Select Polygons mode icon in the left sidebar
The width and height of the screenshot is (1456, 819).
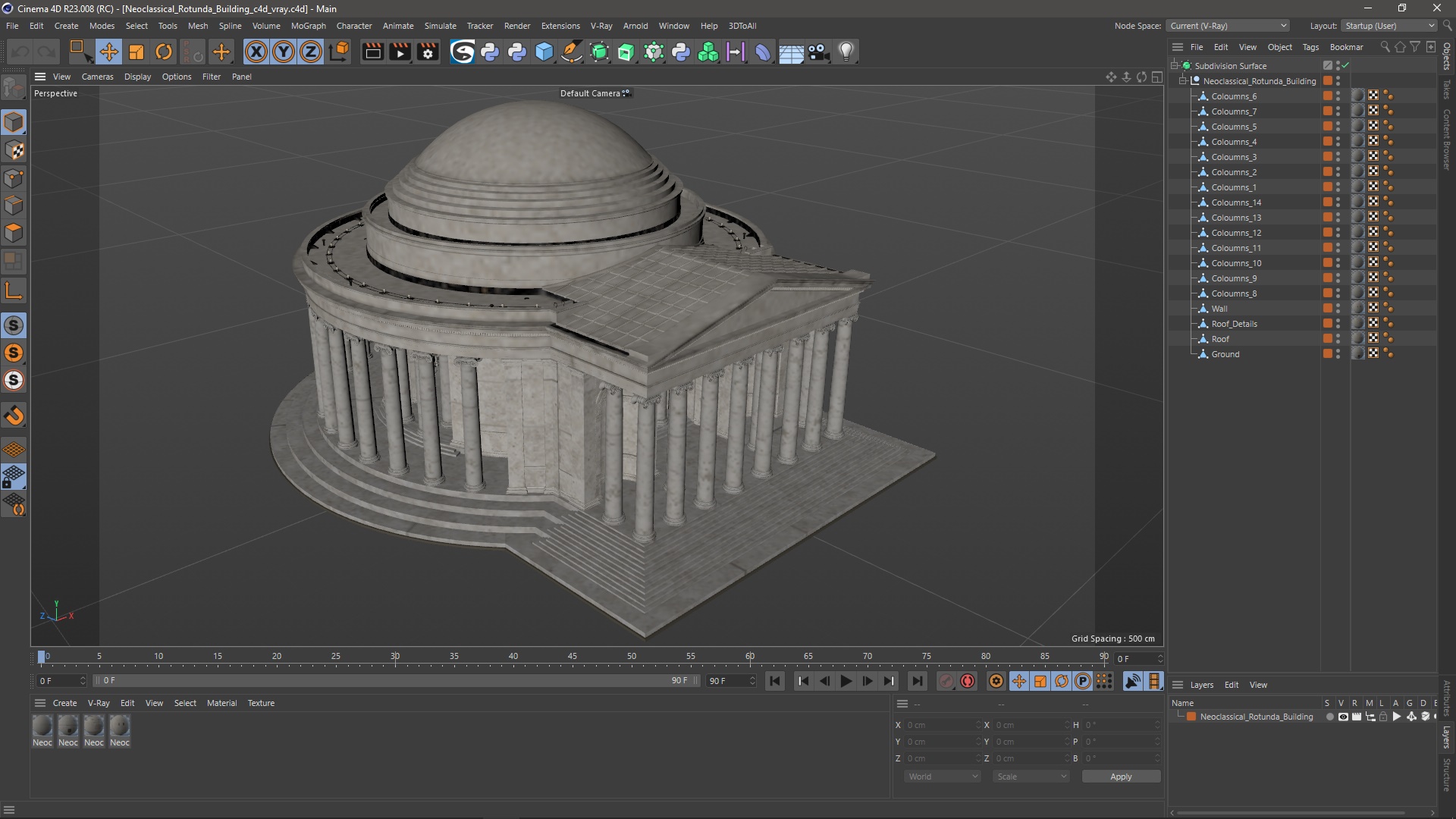(x=14, y=233)
